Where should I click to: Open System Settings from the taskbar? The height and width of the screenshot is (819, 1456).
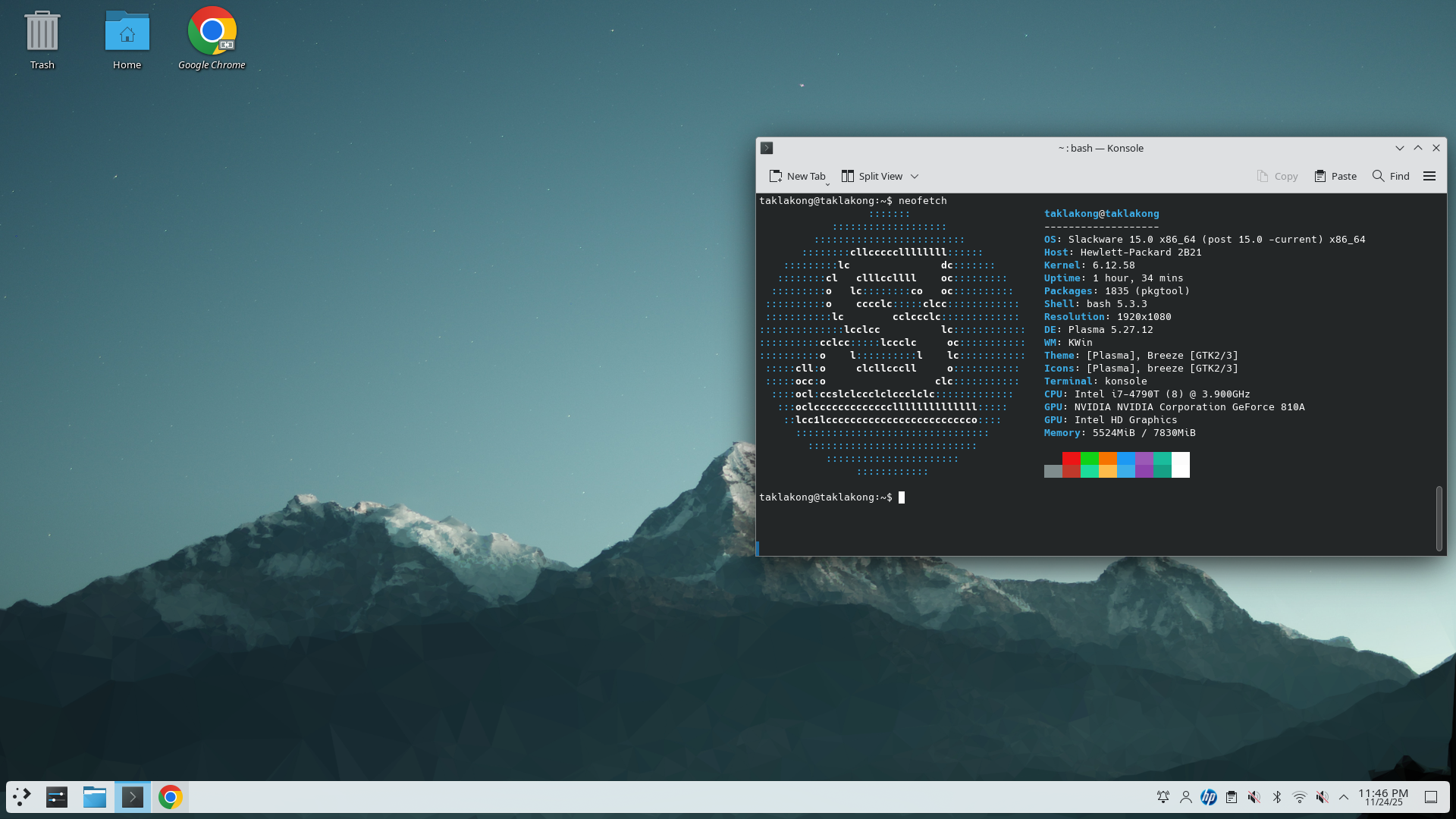click(57, 797)
